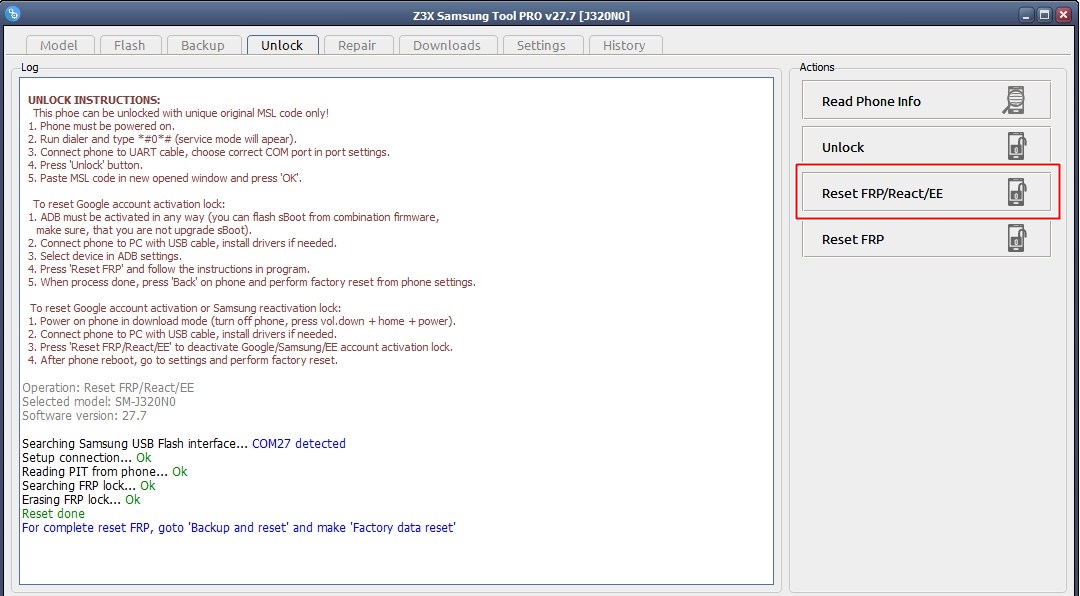This screenshot has width=1080, height=596.
Task: Select the Unlock tab
Action: pos(282,45)
